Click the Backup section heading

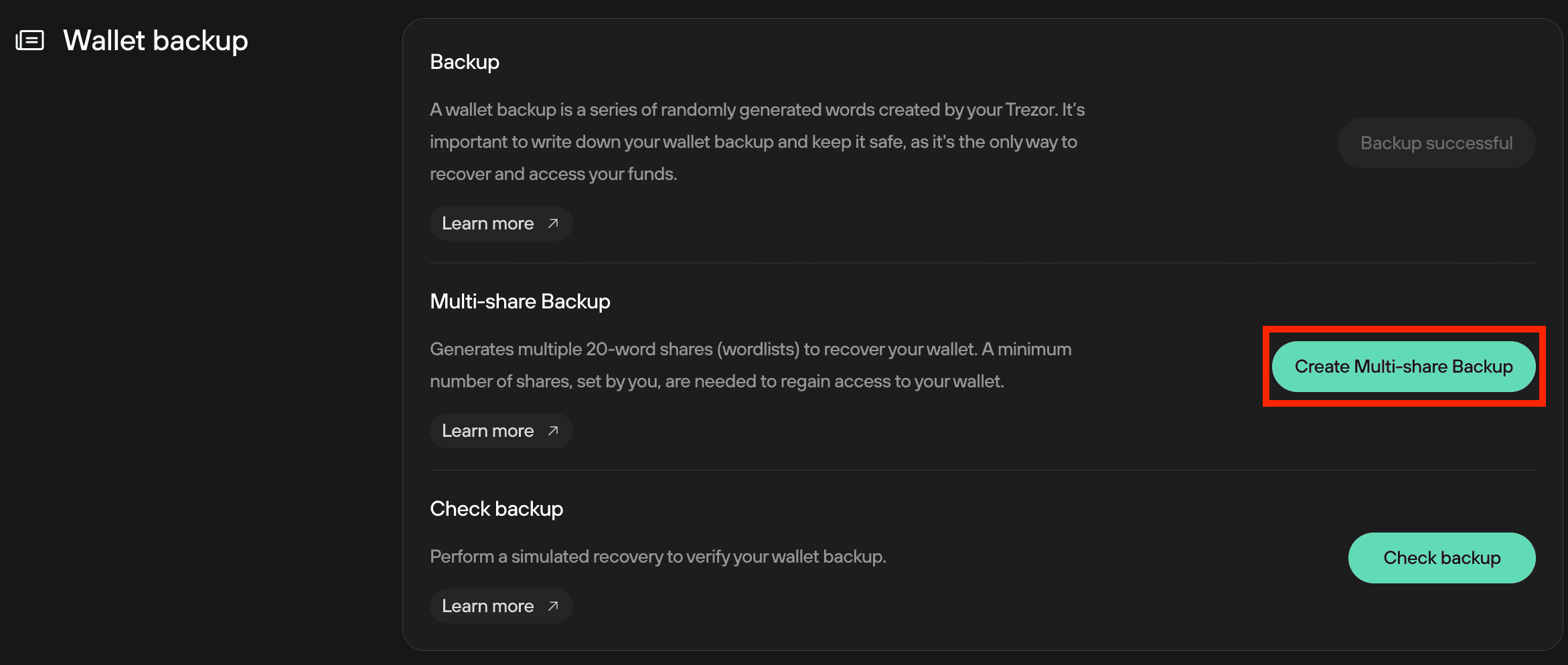(465, 62)
